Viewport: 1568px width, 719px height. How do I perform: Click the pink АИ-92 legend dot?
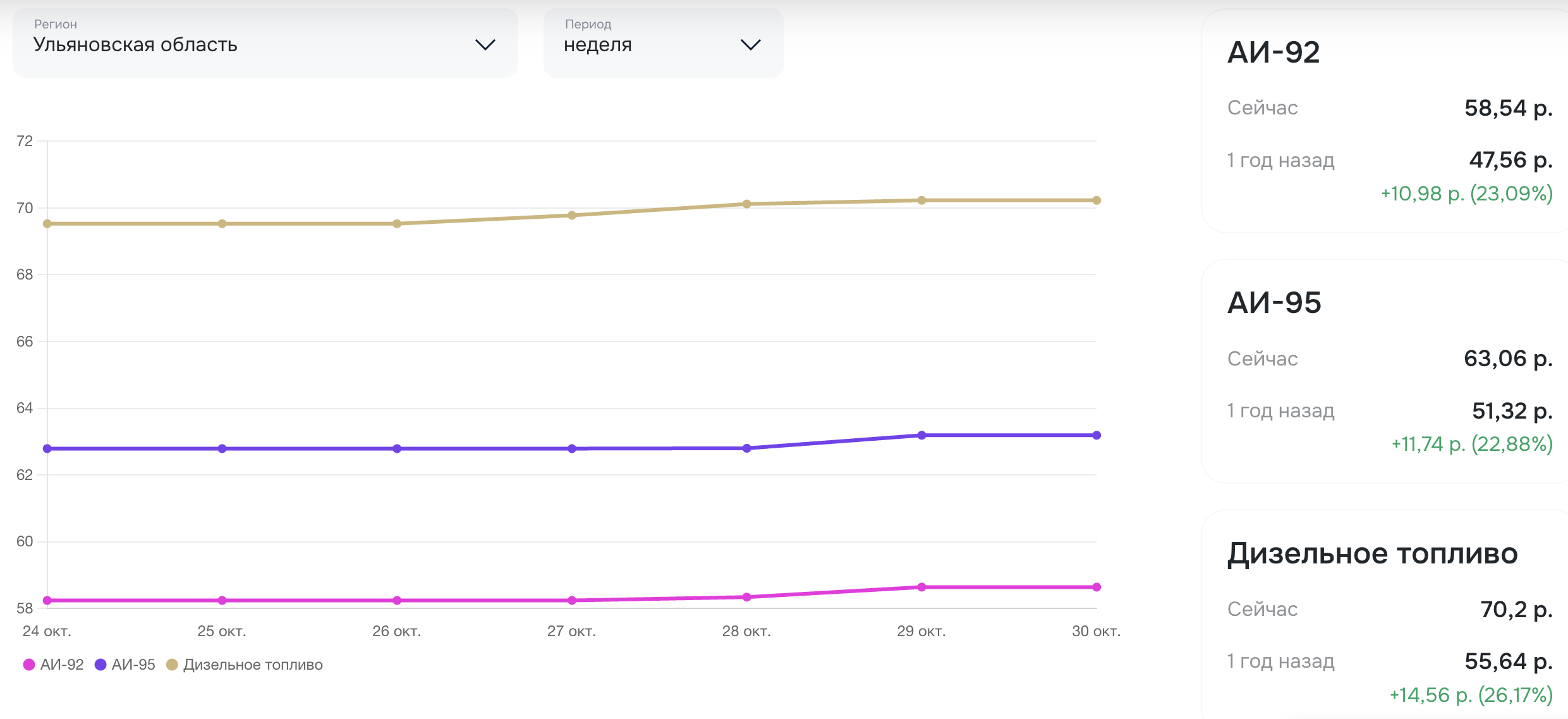[28, 665]
